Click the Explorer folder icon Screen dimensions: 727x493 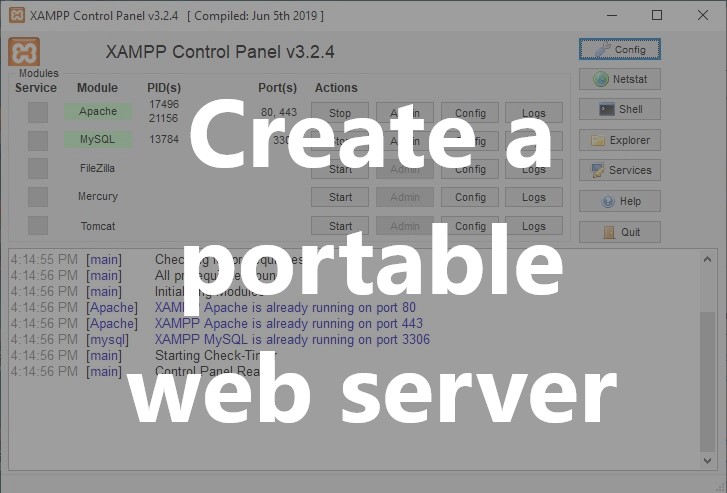(x=598, y=140)
